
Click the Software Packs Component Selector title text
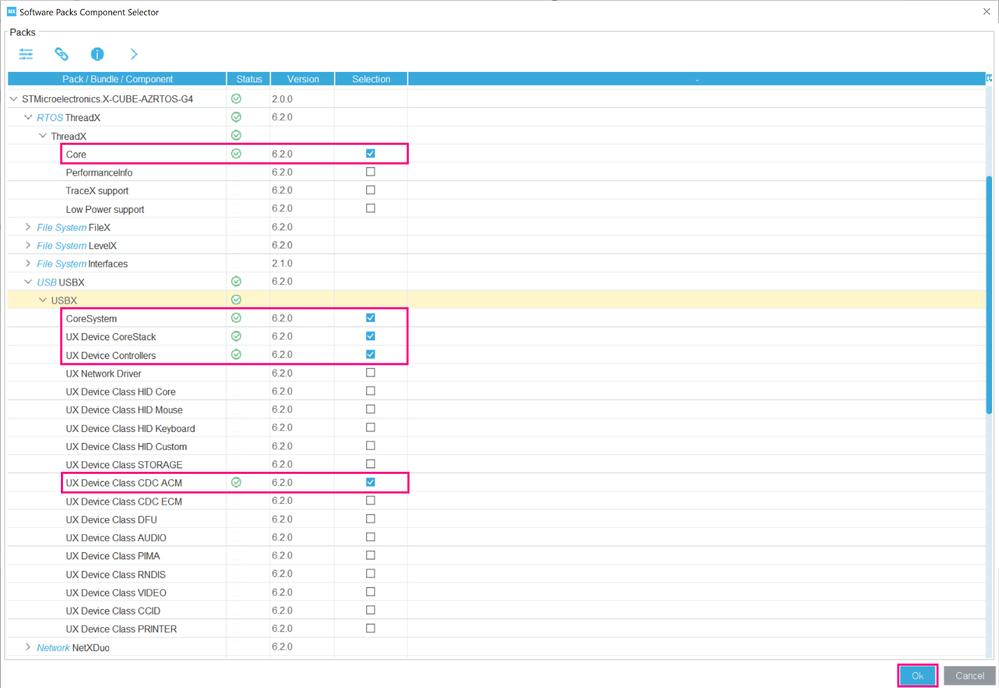(89, 11)
